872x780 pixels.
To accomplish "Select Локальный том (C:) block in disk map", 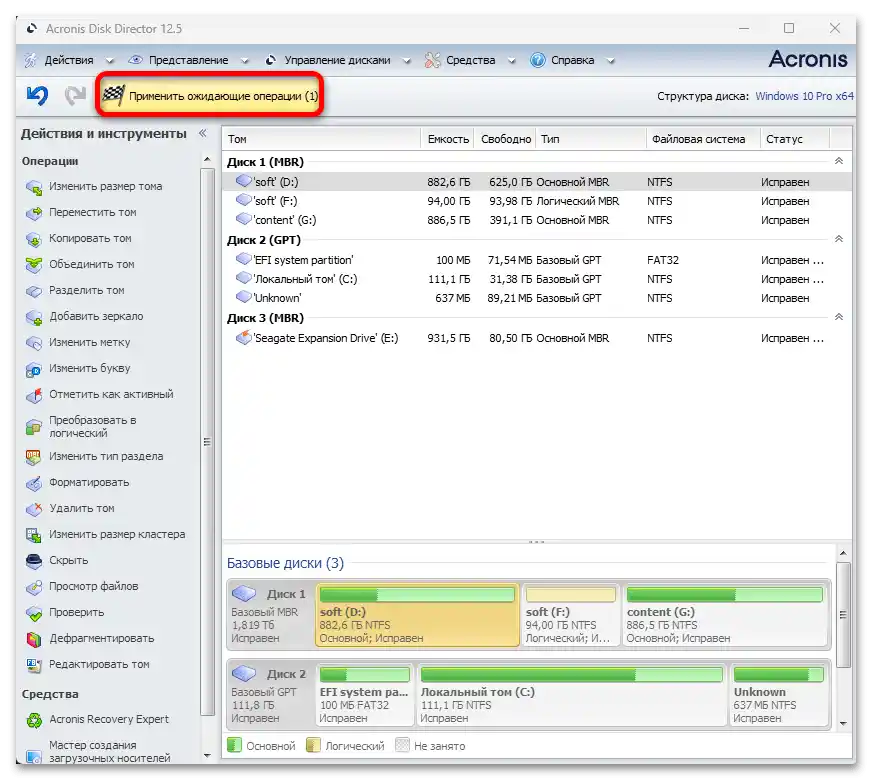I will pos(572,695).
